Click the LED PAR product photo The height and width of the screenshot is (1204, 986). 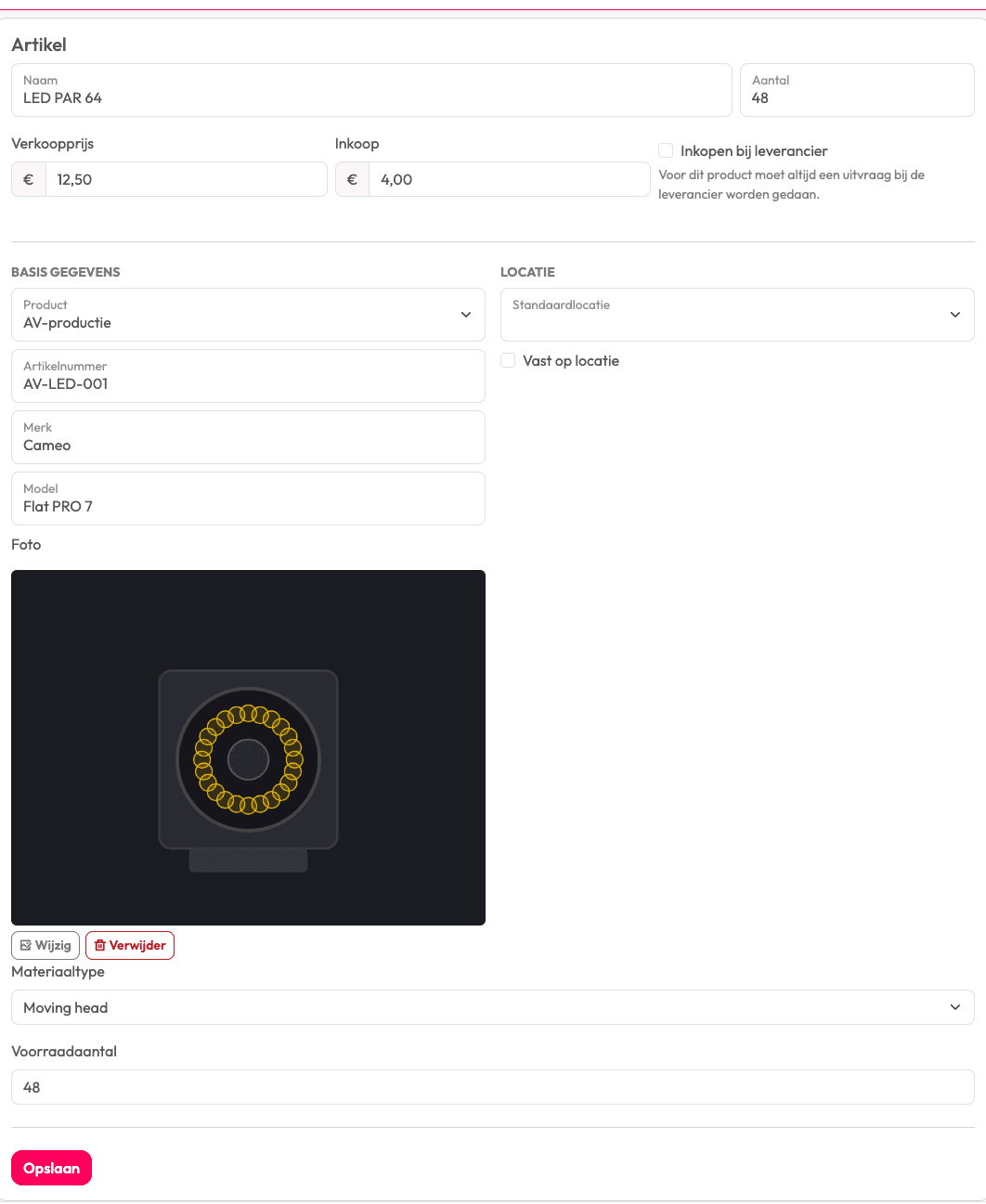pos(248,747)
